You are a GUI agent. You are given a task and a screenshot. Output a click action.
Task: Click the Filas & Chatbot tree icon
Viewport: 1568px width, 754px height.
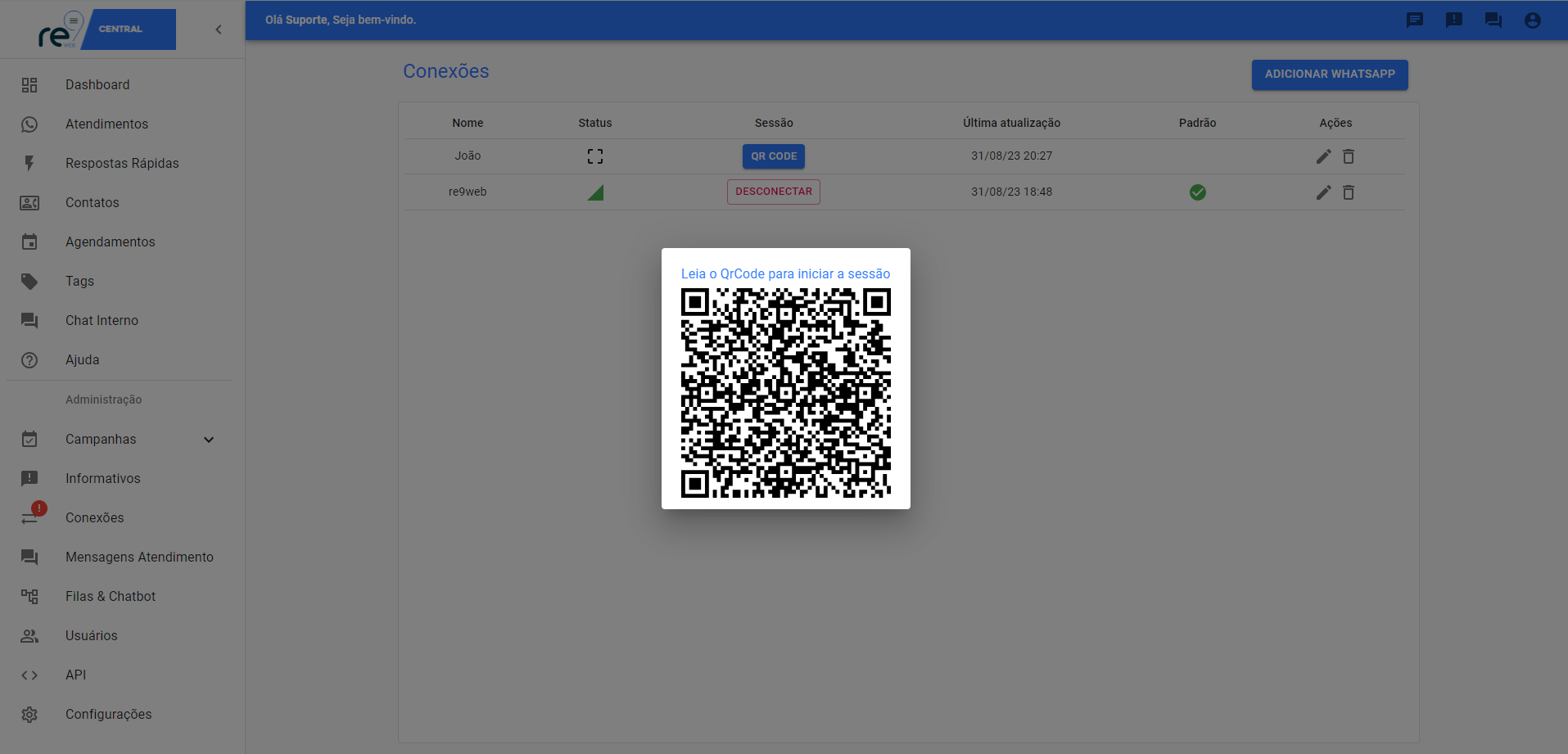[29, 597]
